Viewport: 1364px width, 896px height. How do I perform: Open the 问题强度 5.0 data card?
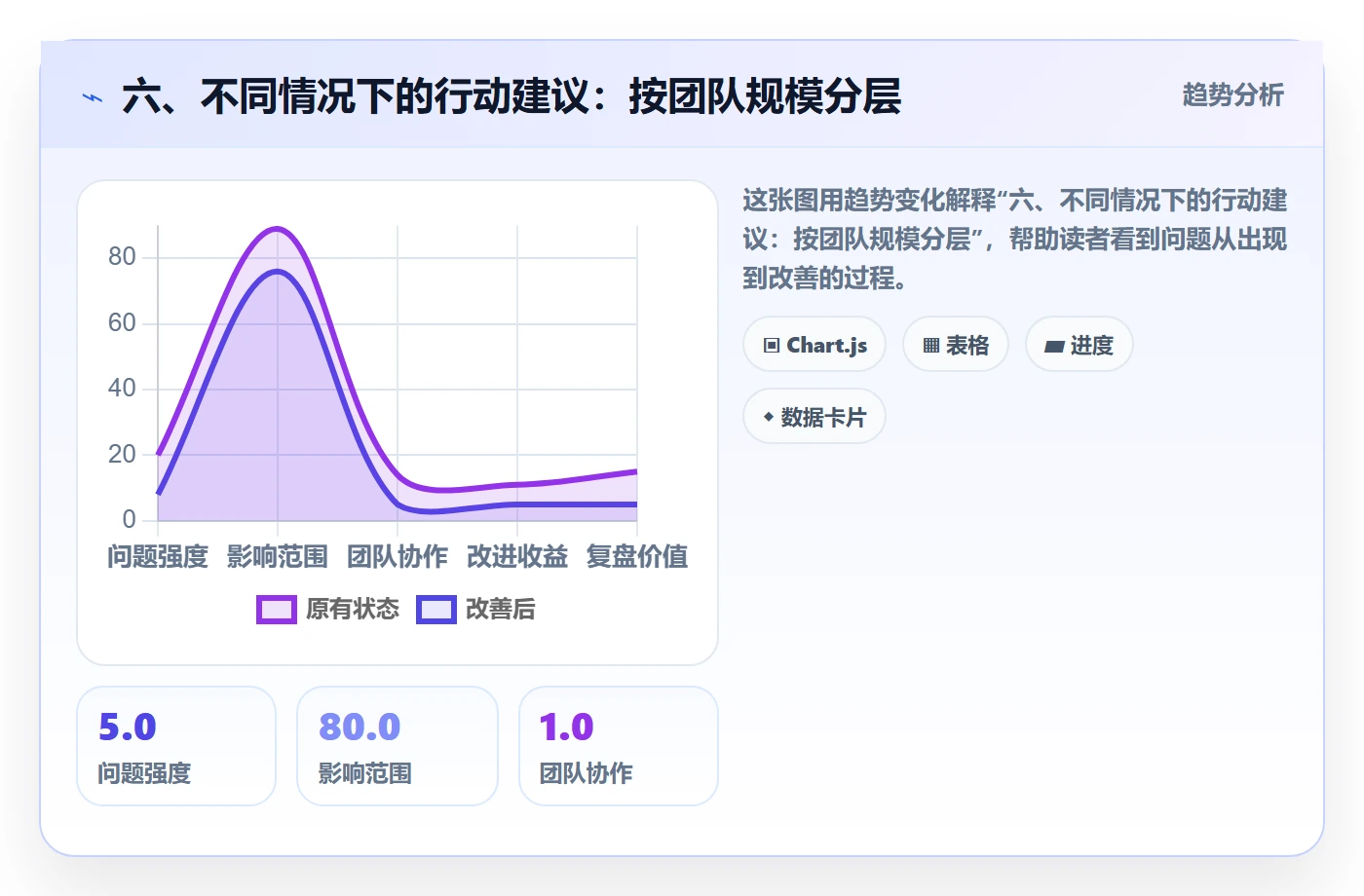[176, 746]
